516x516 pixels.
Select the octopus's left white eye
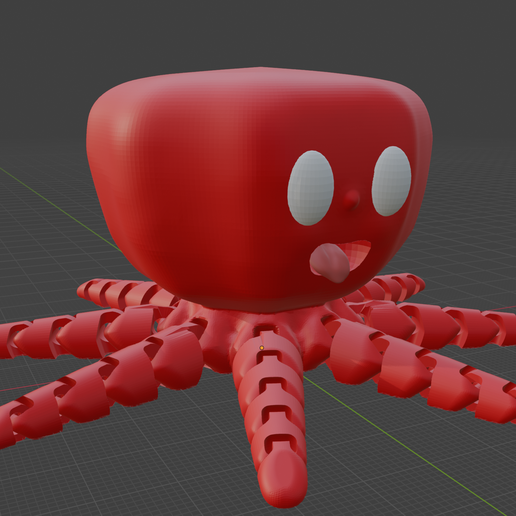point(311,188)
